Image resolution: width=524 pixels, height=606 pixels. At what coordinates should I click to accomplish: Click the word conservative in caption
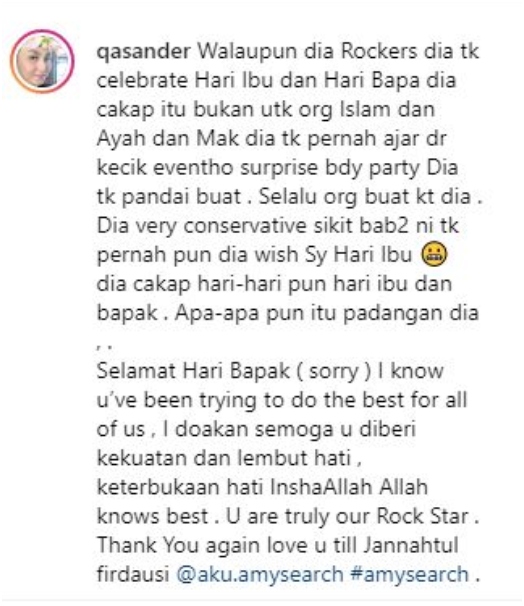click(245, 226)
